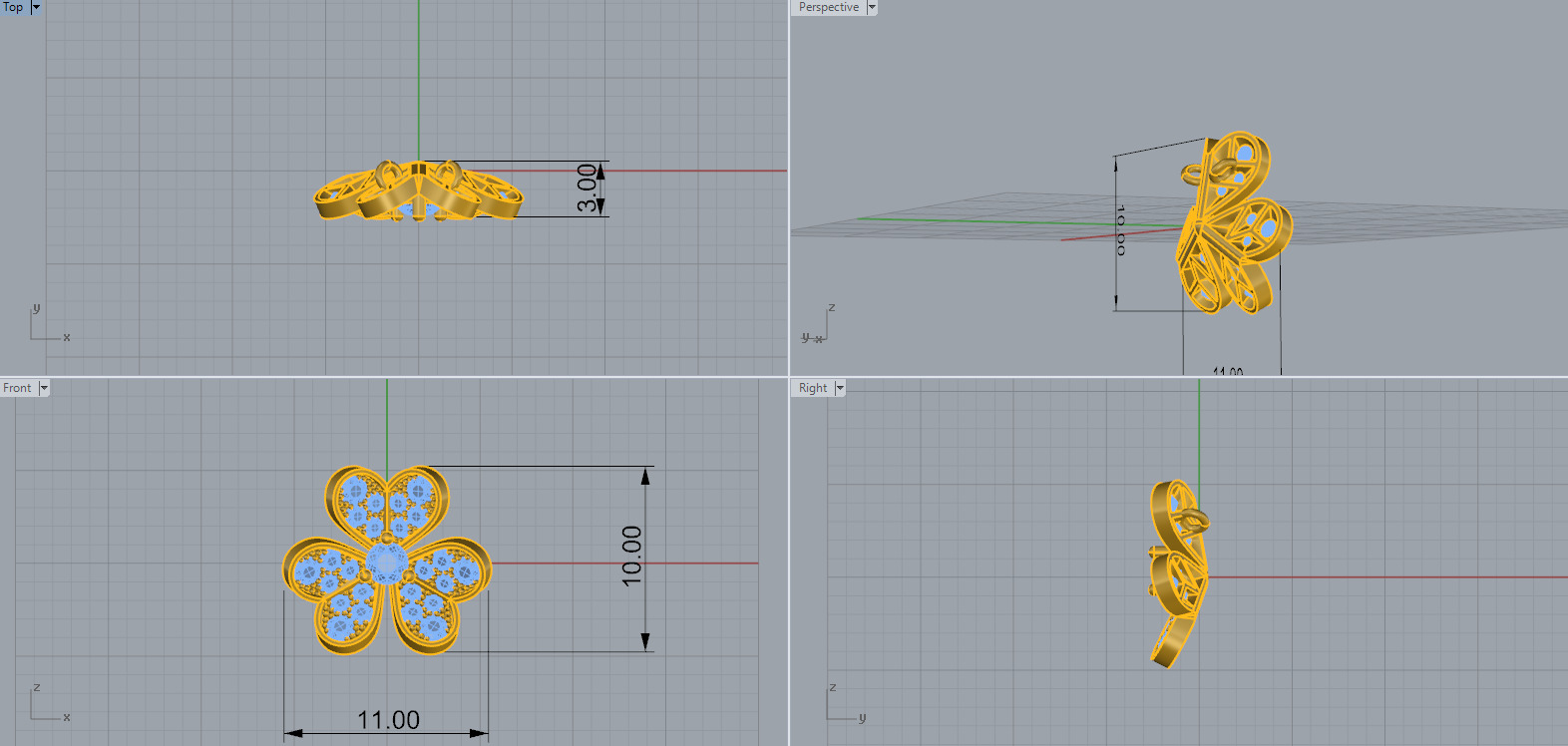The width and height of the screenshot is (1568, 746).
Task: Select the Front viewport title label
Action: coord(17,388)
